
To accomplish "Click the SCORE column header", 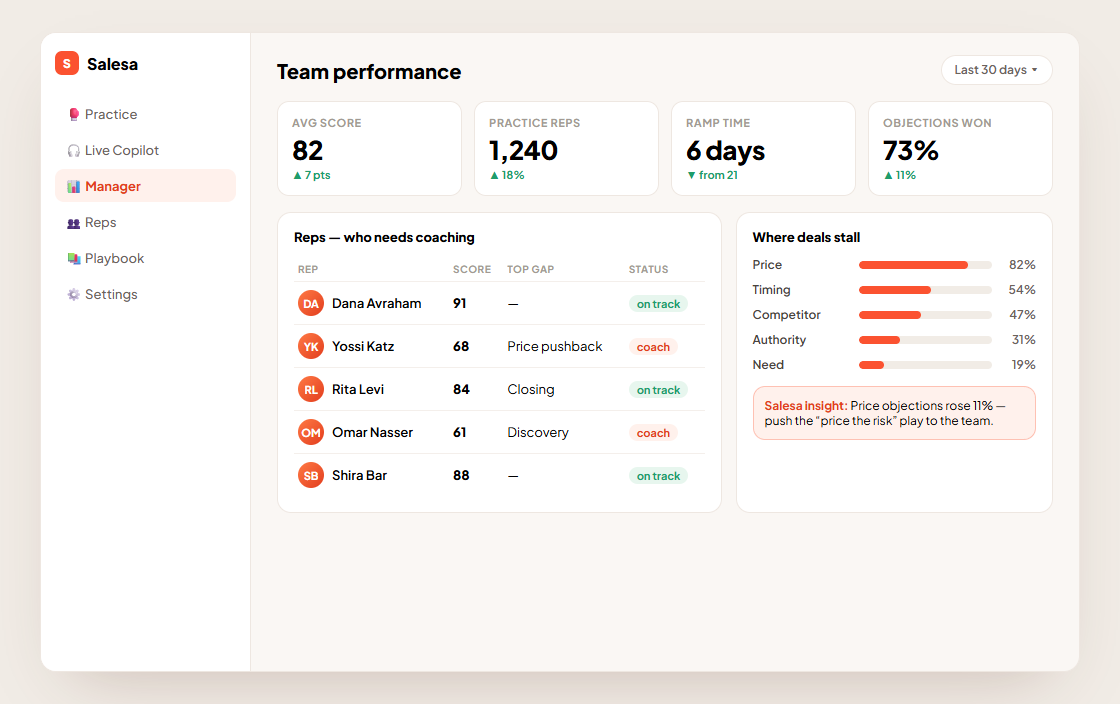I will click(x=472, y=269).
